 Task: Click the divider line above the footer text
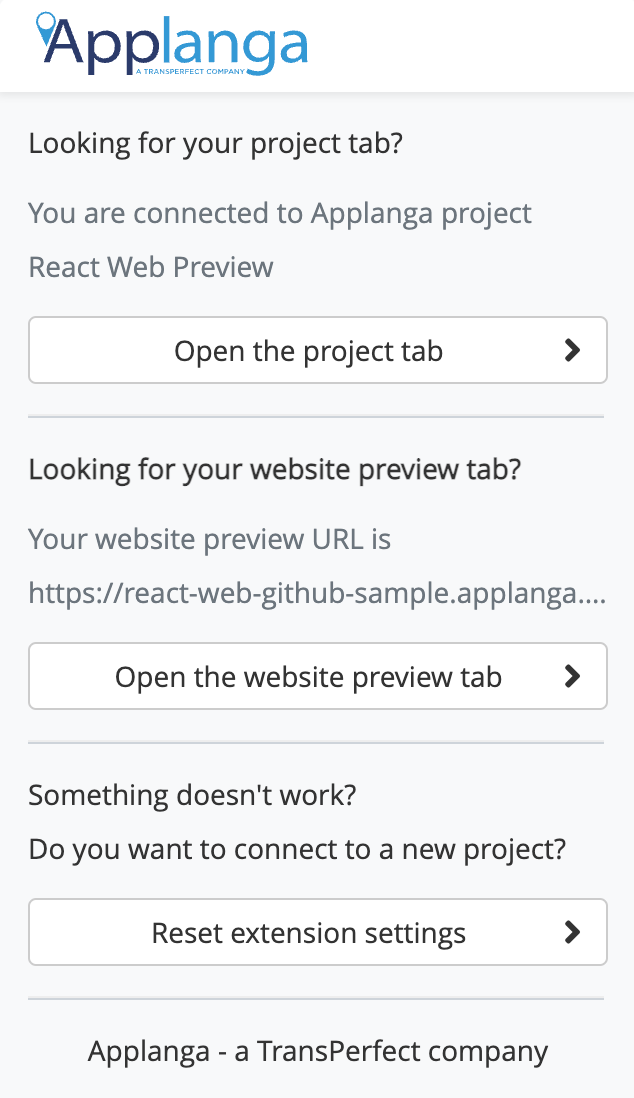[x=316, y=999]
